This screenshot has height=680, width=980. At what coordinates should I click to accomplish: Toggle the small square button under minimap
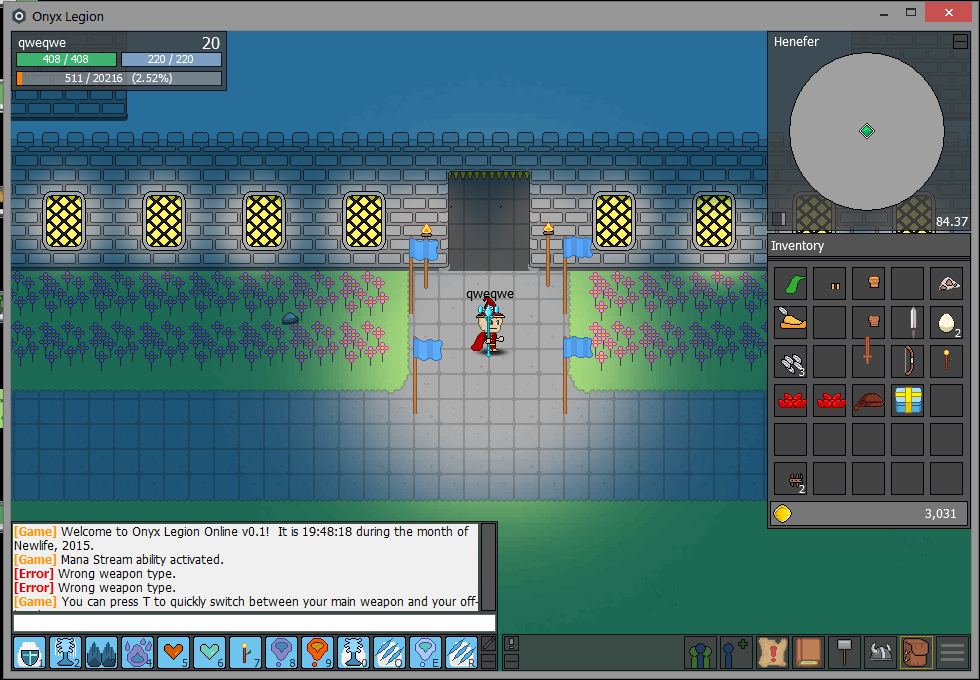pos(779,219)
